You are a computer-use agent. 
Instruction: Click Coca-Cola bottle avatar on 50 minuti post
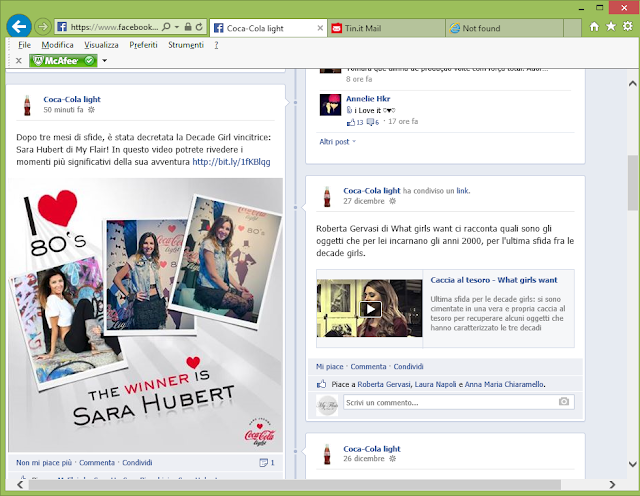click(27, 105)
